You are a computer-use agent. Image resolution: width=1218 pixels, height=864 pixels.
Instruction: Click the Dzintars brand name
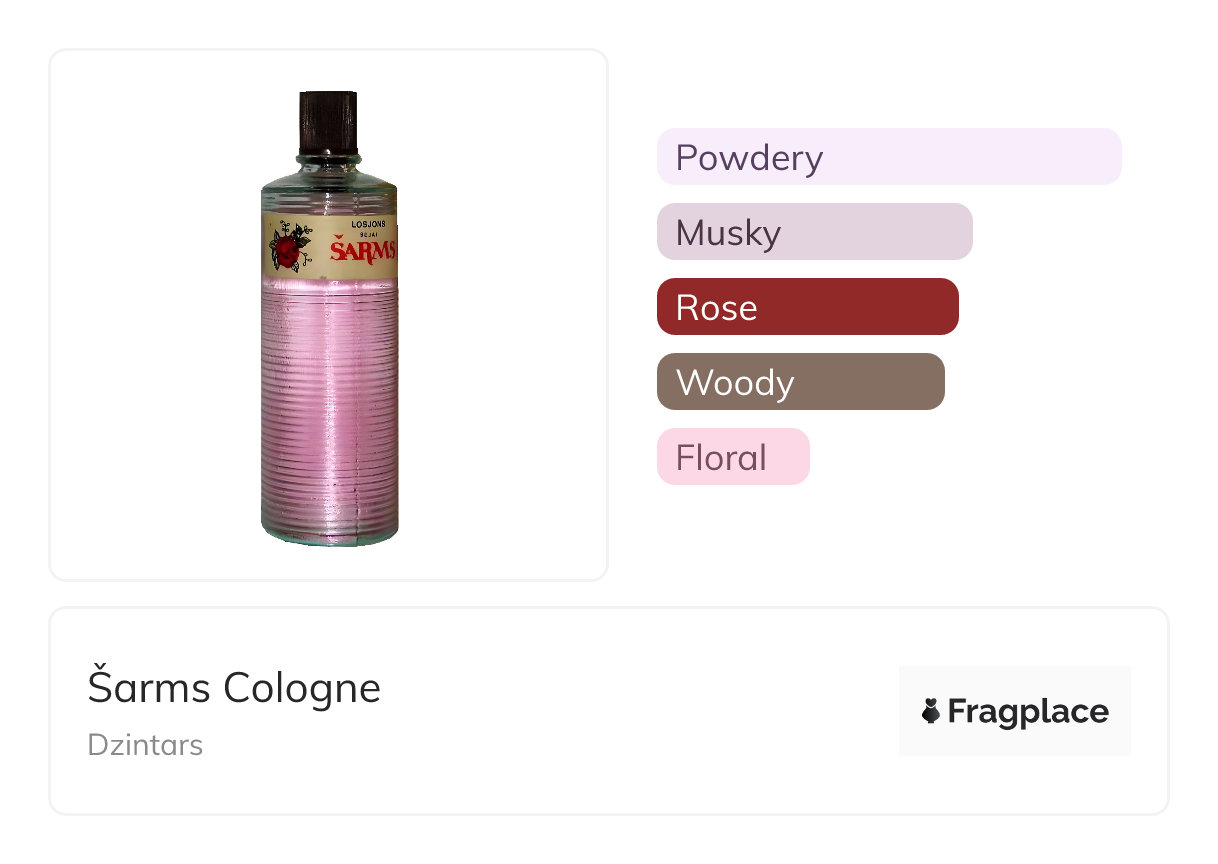tap(145, 745)
